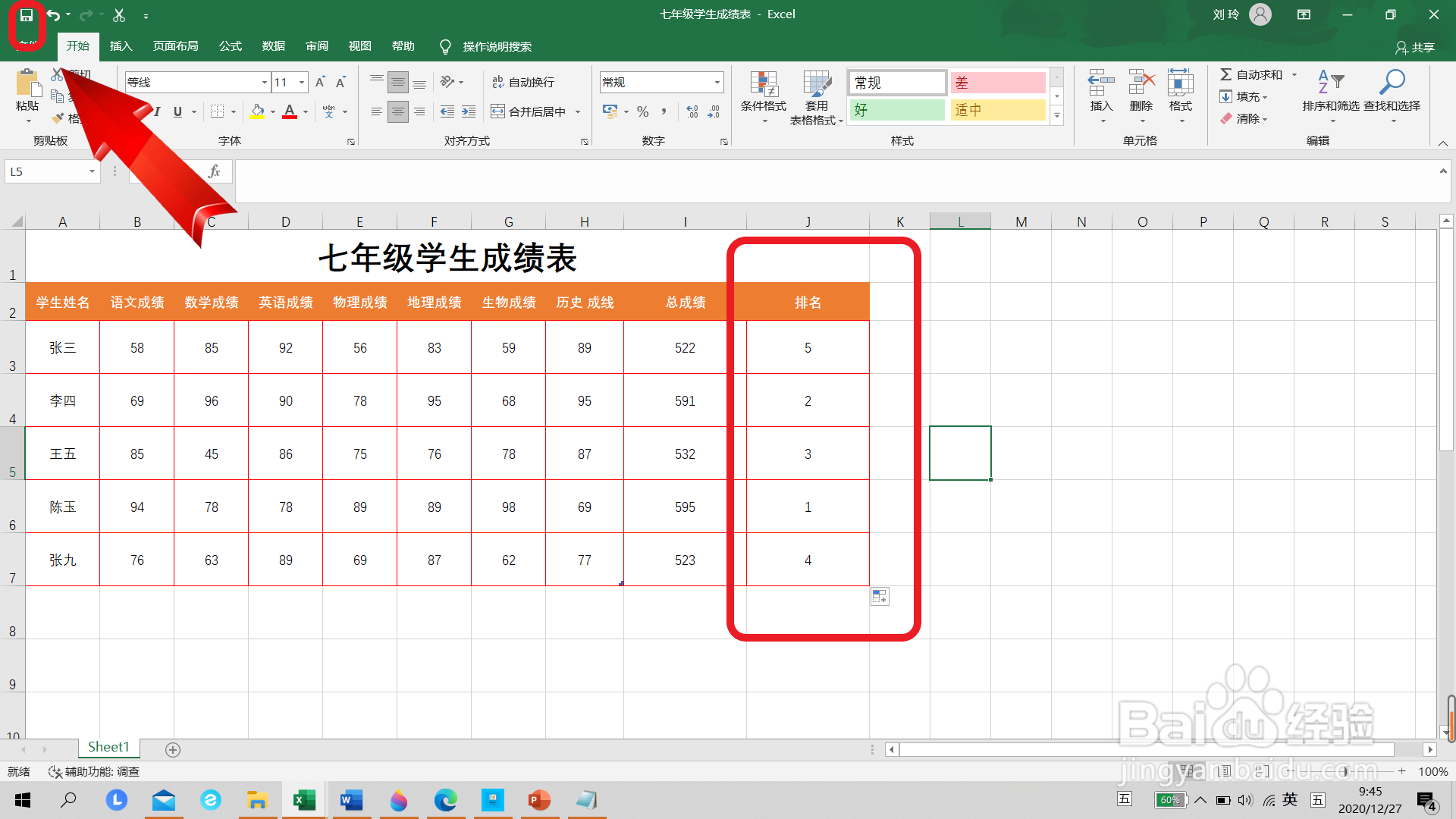Click the Comma Style icon
This screenshot has width=1456, height=819.
pos(664,111)
